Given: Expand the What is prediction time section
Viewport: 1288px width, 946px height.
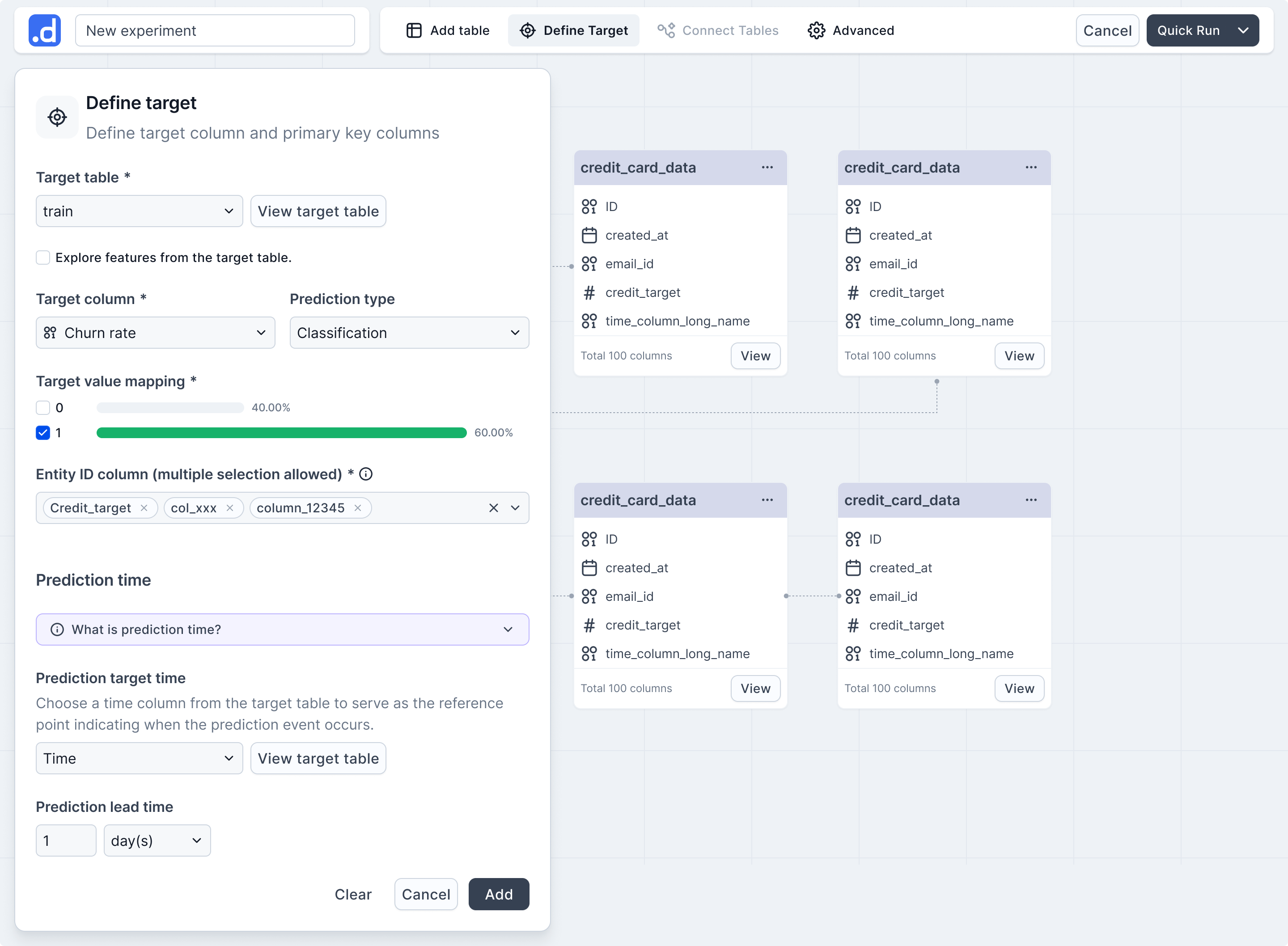Looking at the screenshot, I should point(282,629).
